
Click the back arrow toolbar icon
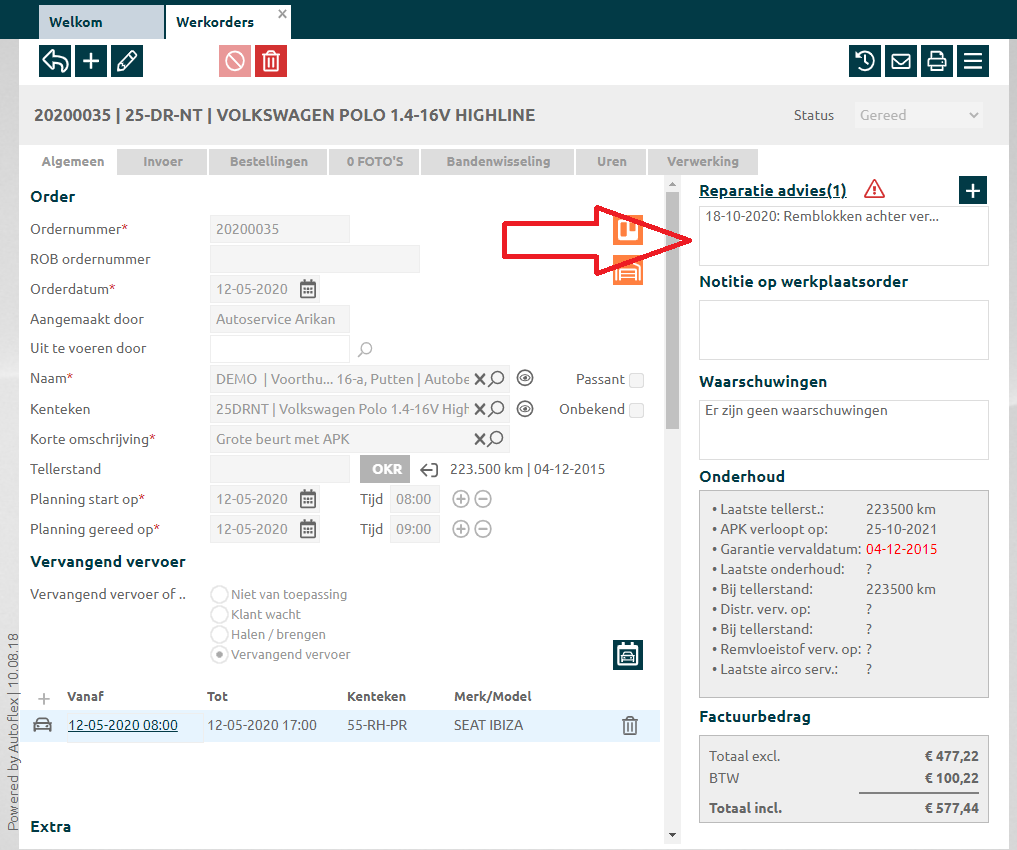point(55,61)
